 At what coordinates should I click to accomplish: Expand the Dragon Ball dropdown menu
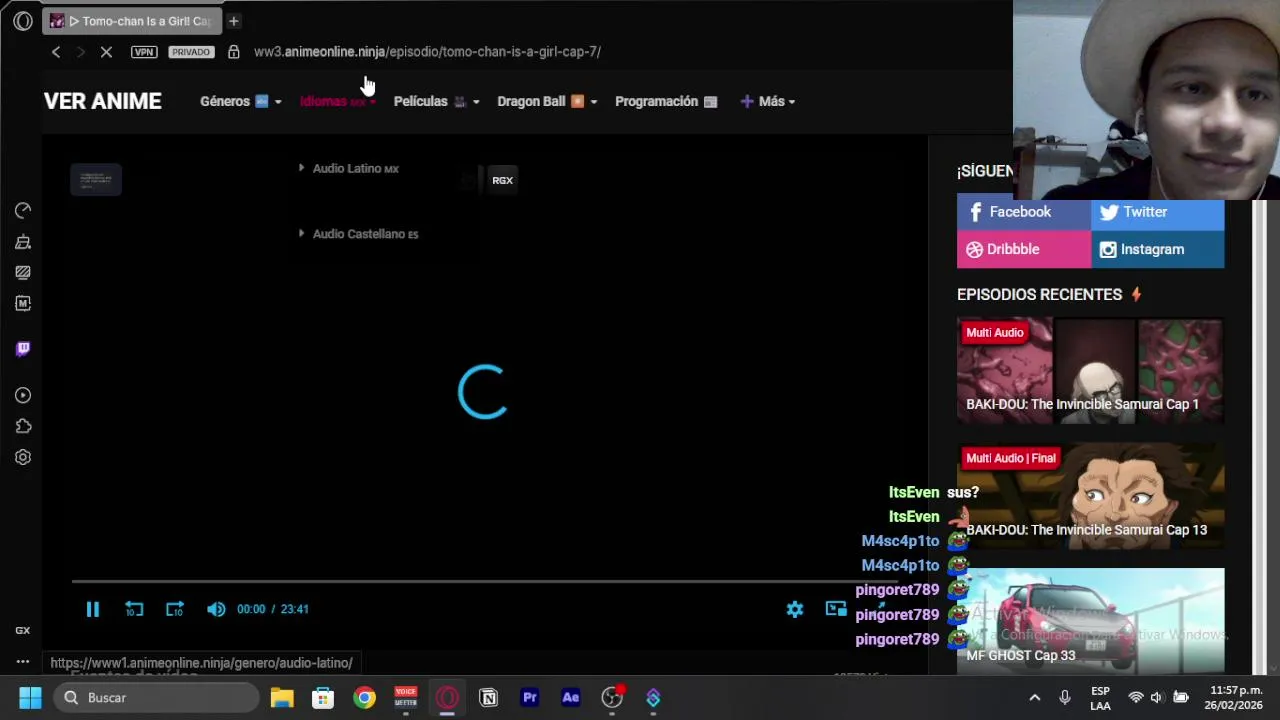tap(547, 101)
